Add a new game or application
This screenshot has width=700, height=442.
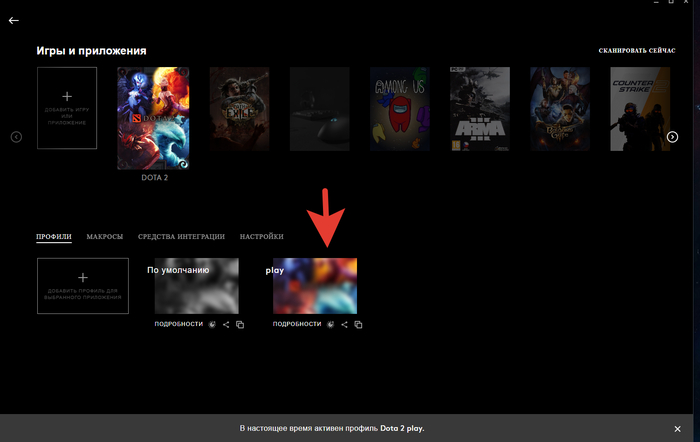[67, 108]
